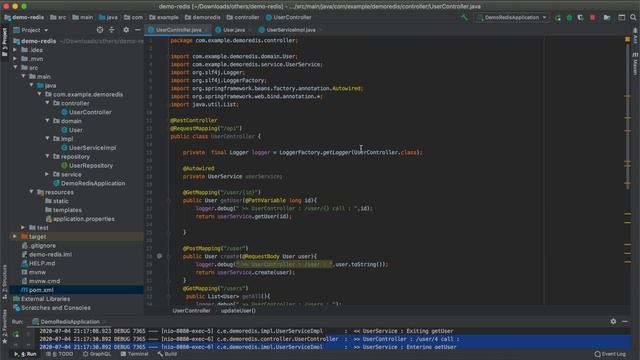Expand the test folder
The image size is (640, 360).
click(23, 227)
